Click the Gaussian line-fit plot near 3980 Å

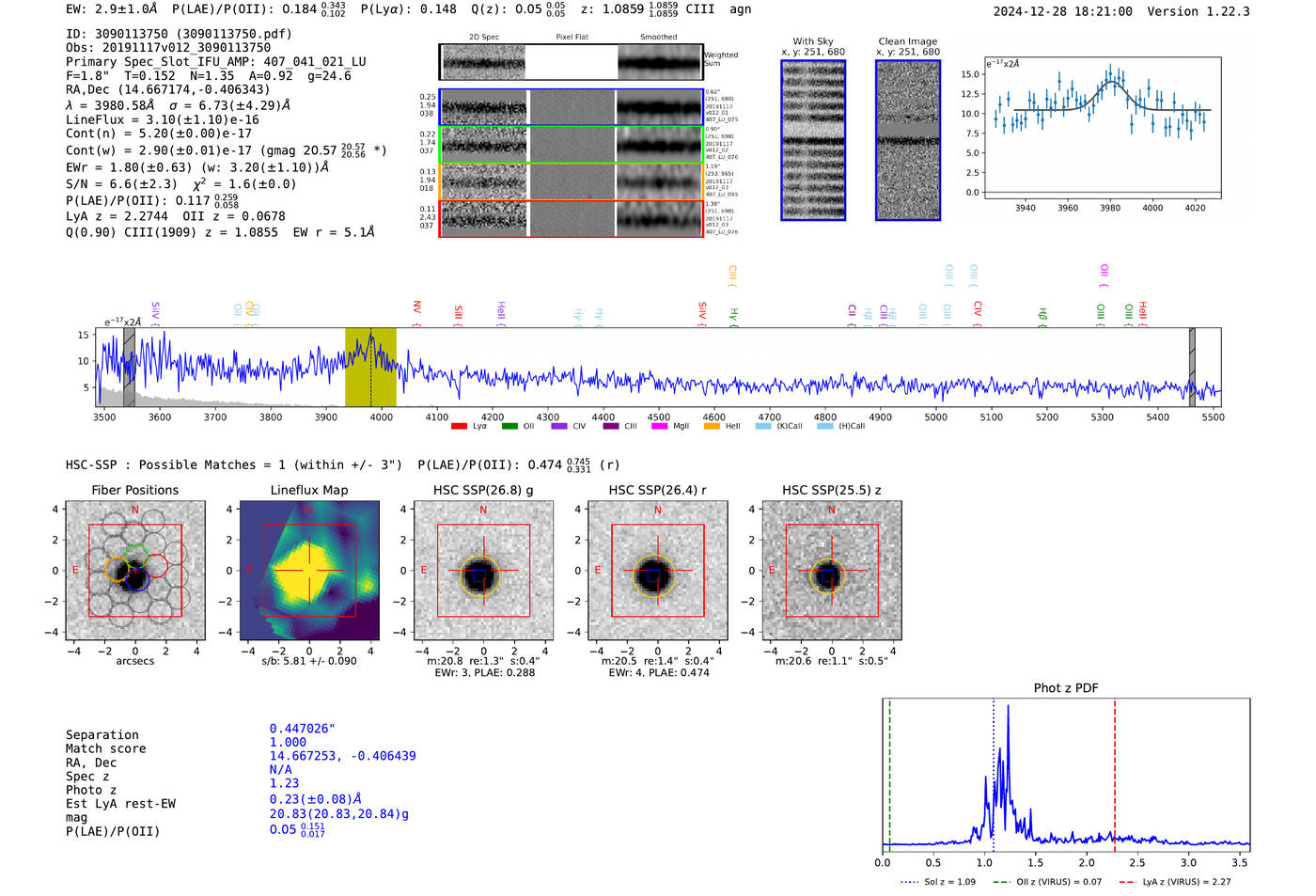(1102, 128)
